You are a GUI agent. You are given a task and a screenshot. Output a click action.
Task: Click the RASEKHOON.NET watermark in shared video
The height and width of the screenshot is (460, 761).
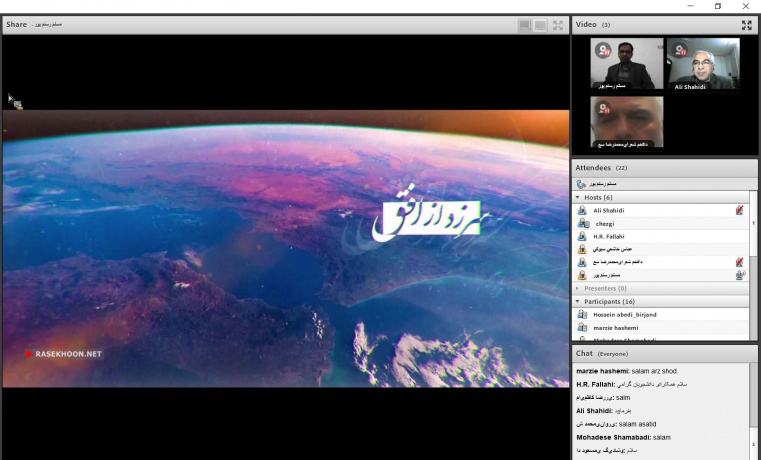coord(64,353)
